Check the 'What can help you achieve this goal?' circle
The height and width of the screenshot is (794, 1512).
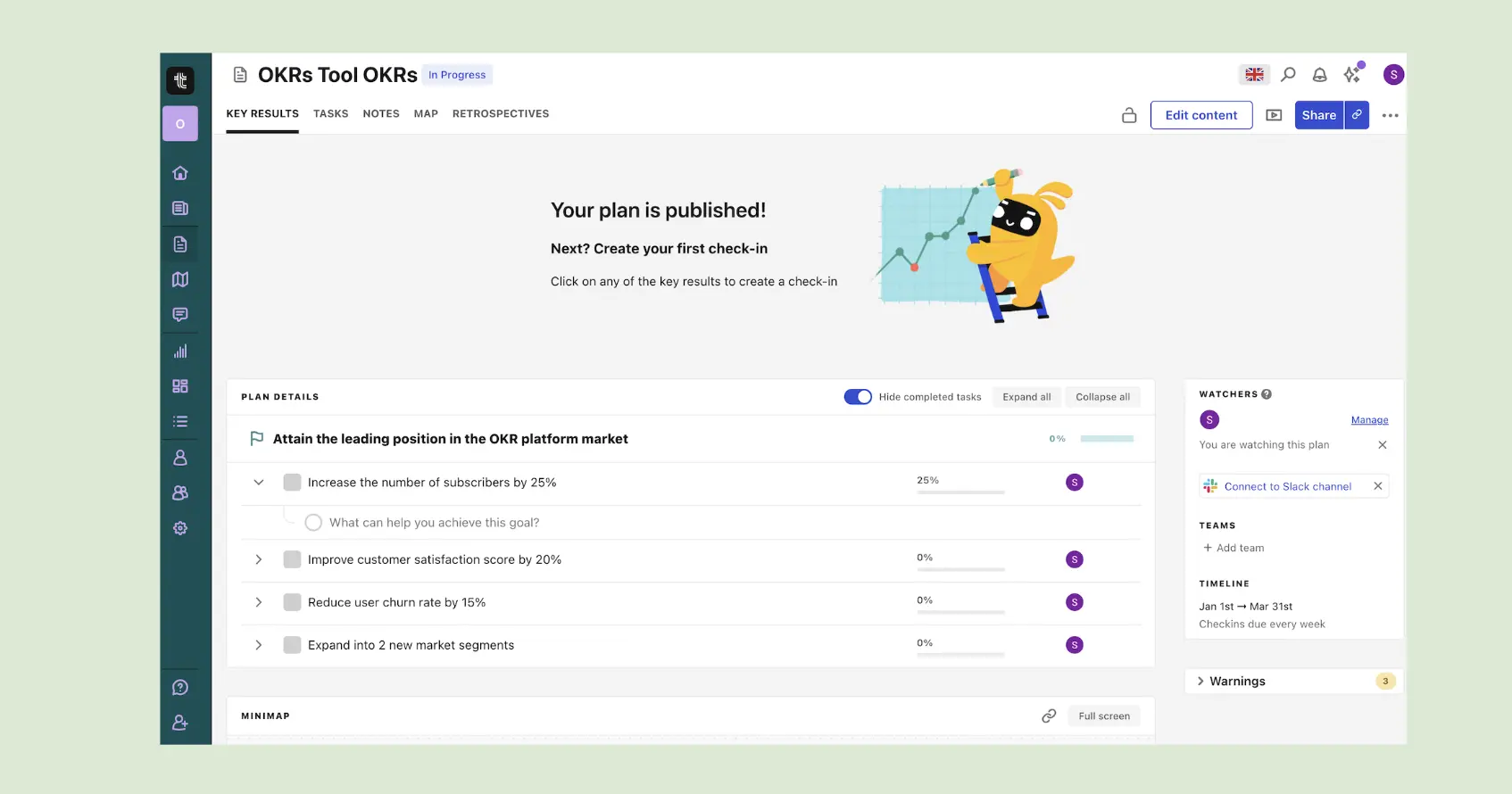pos(313,523)
